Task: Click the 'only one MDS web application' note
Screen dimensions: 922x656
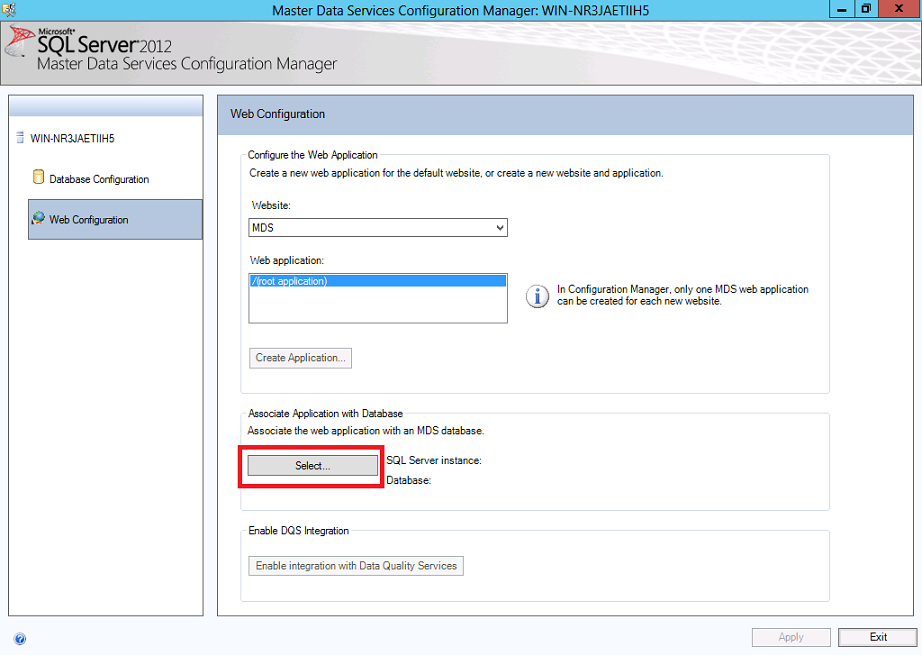Action: [683, 295]
